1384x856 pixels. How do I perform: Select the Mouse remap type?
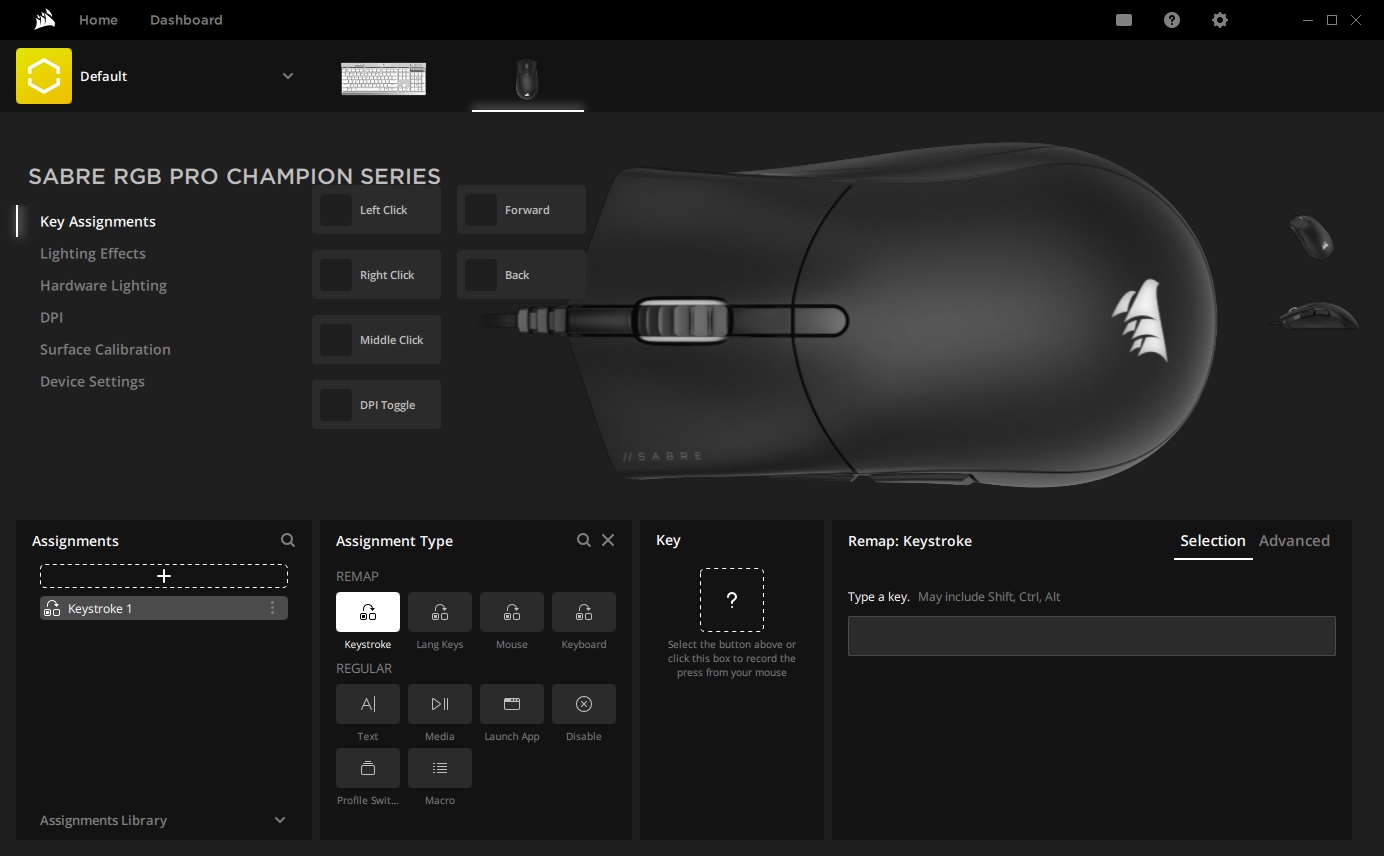coord(512,612)
